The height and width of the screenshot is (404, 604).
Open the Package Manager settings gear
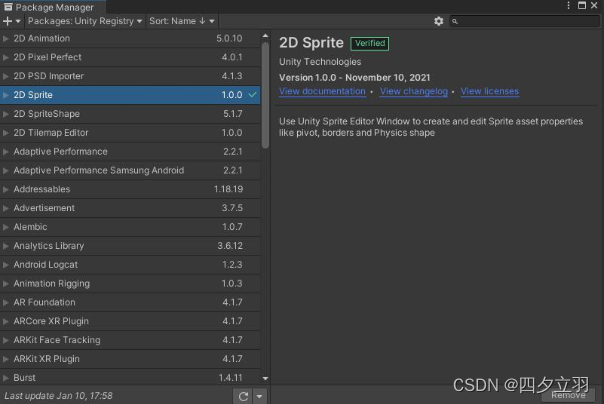pyautogui.click(x=438, y=21)
